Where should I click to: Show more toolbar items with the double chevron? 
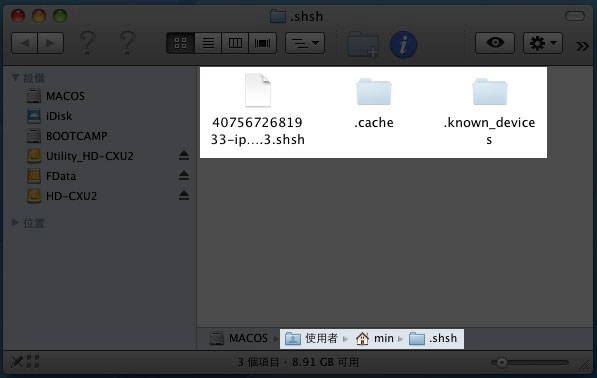coord(582,46)
